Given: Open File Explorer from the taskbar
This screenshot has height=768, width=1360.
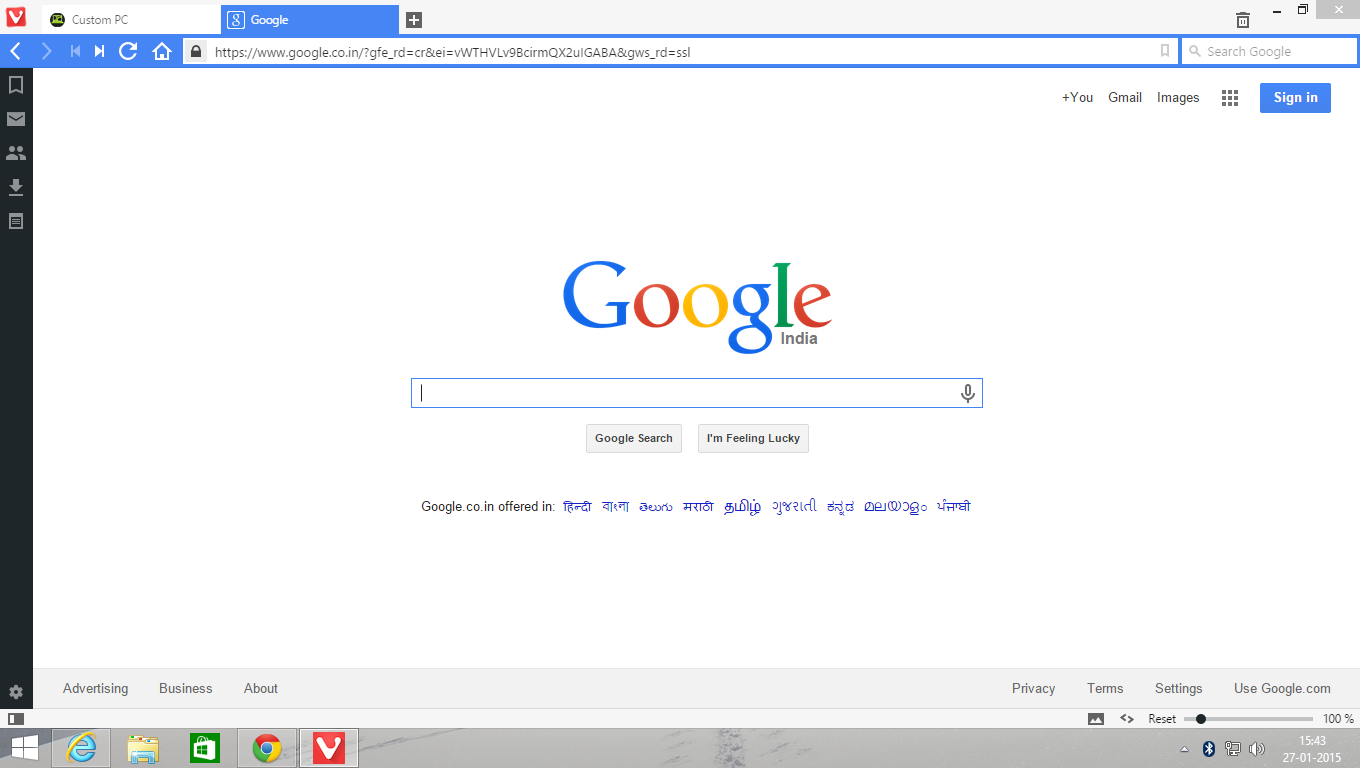Looking at the screenshot, I should 143,748.
